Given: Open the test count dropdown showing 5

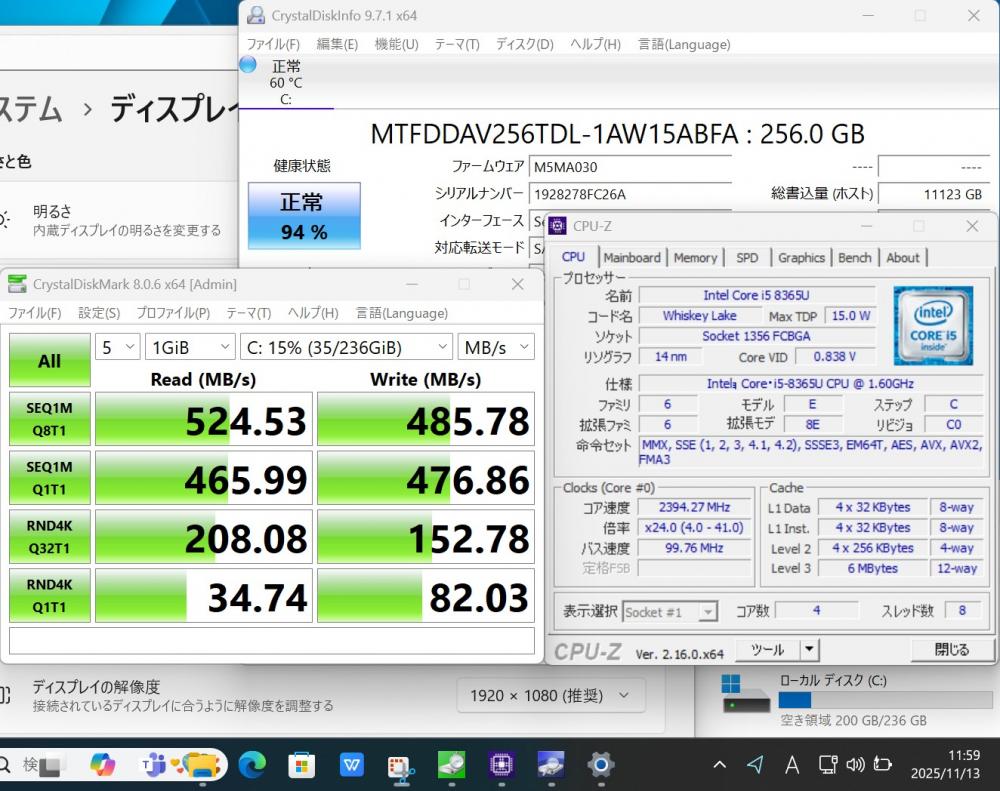Looking at the screenshot, I should pos(117,347).
